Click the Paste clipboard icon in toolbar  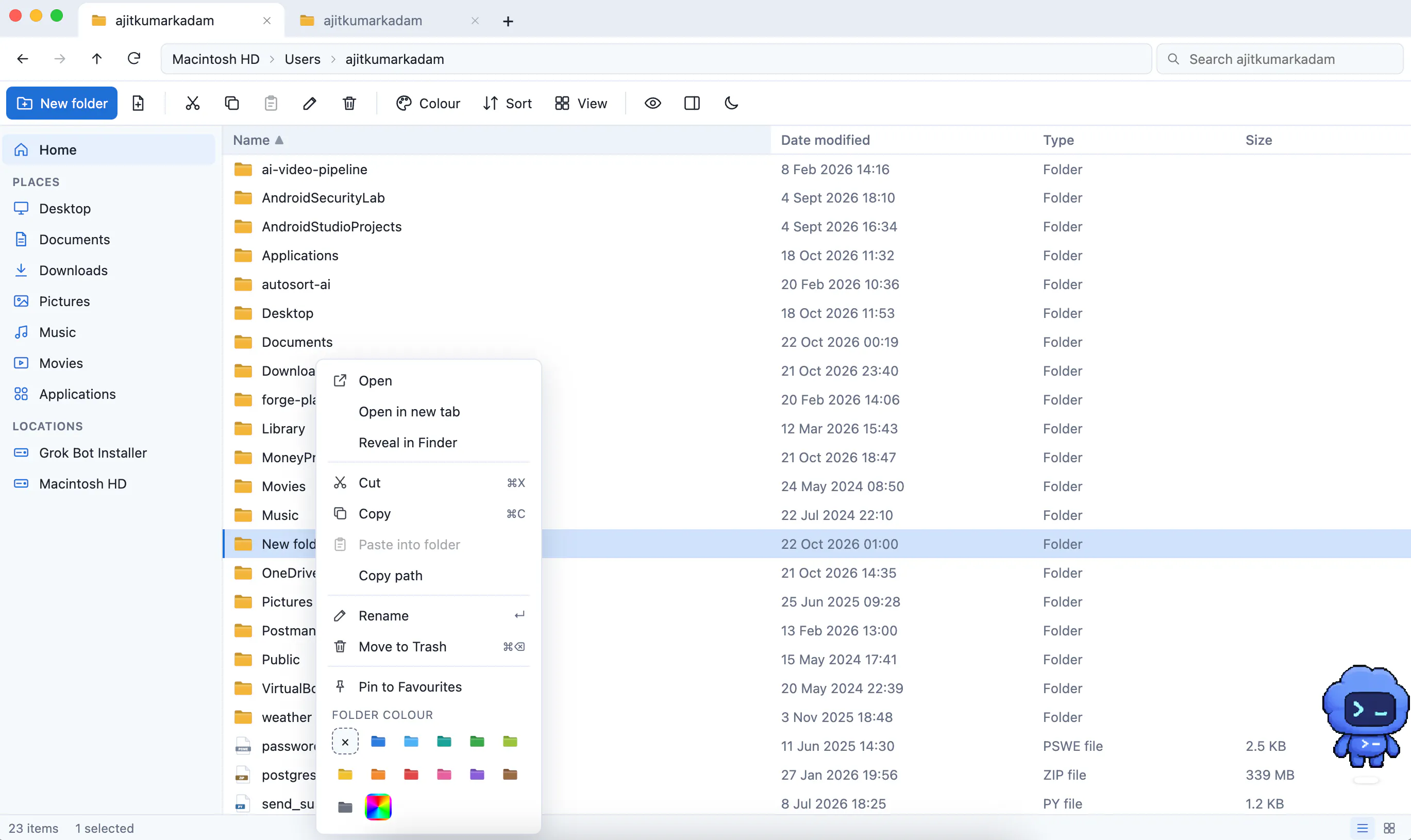[271, 103]
